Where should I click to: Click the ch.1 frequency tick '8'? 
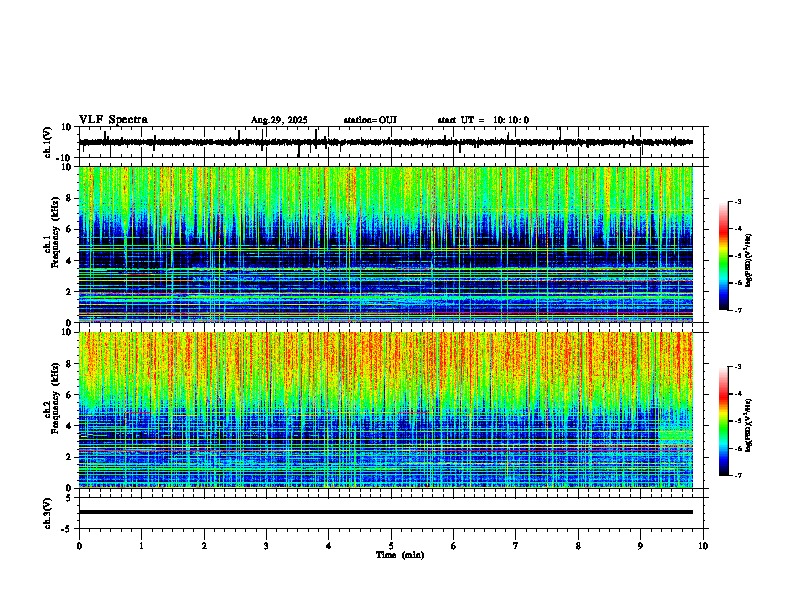click(x=69, y=198)
